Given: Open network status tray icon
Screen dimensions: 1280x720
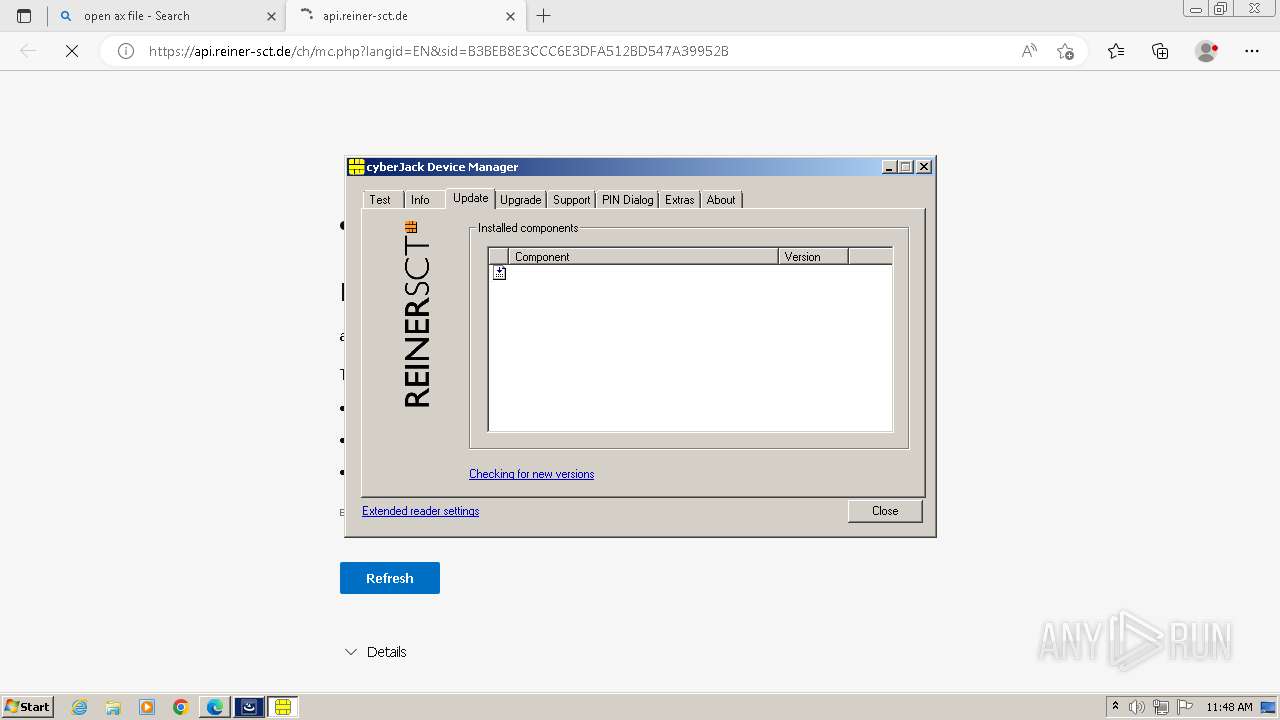Looking at the screenshot, I should coord(1161,707).
